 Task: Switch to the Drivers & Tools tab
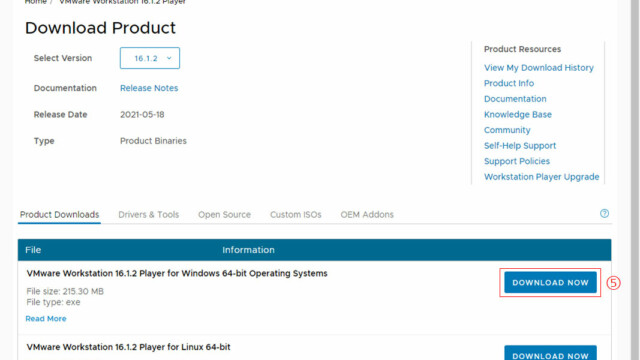click(x=149, y=215)
